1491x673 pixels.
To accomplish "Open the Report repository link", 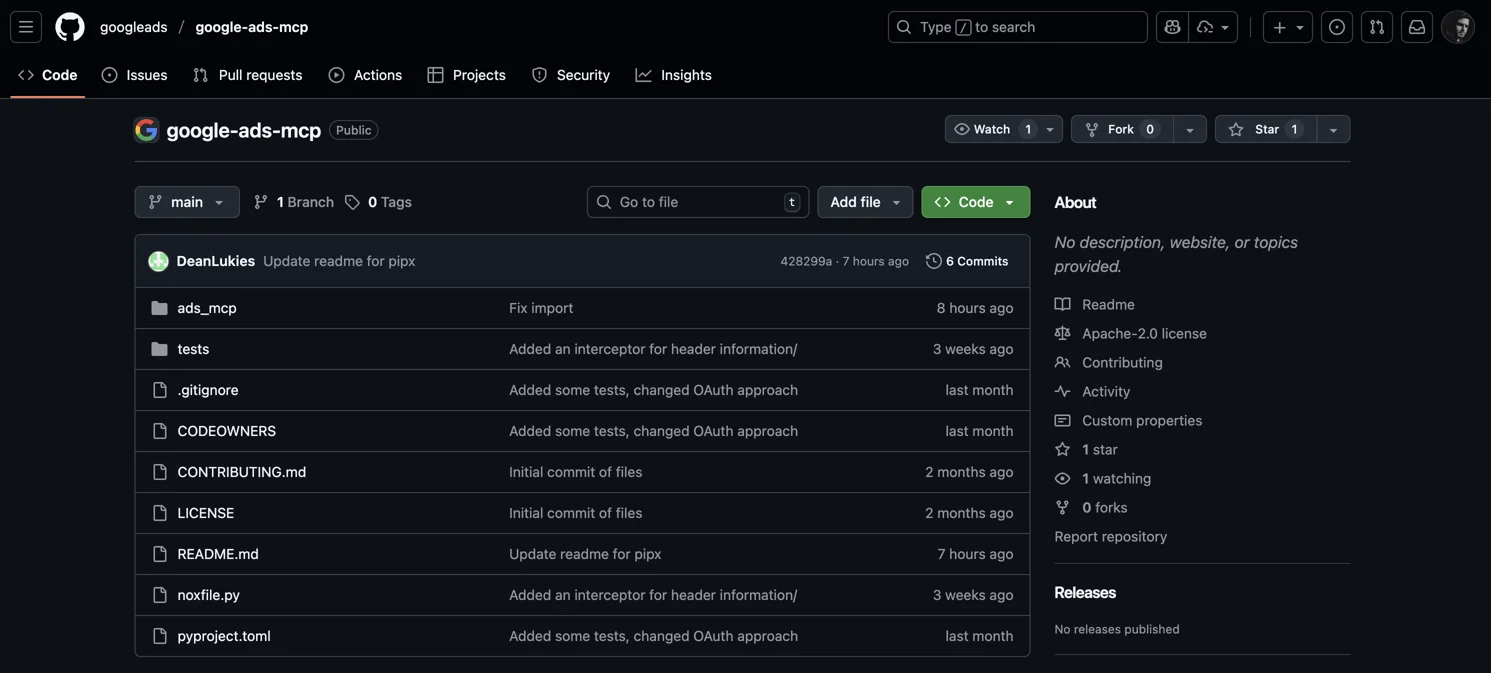I will [x=1110, y=536].
